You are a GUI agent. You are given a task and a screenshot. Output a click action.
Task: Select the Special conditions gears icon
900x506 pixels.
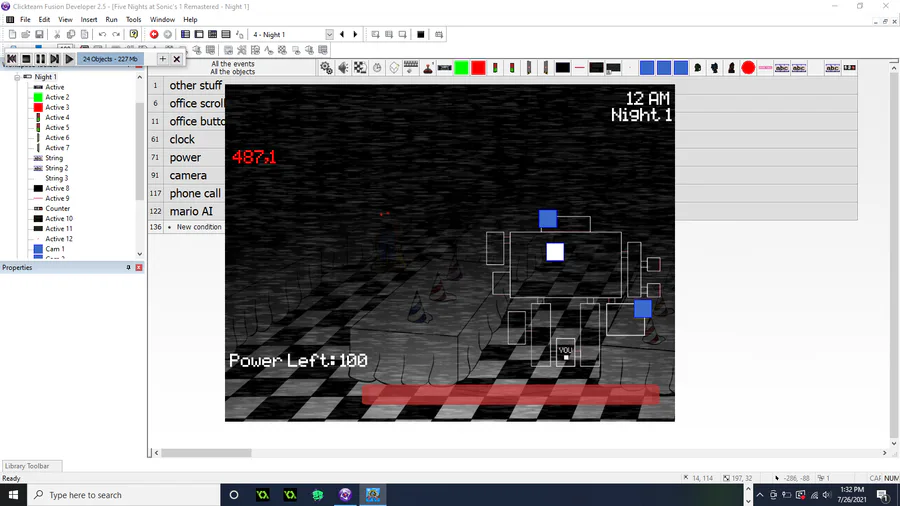pyautogui.click(x=326, y=68)
